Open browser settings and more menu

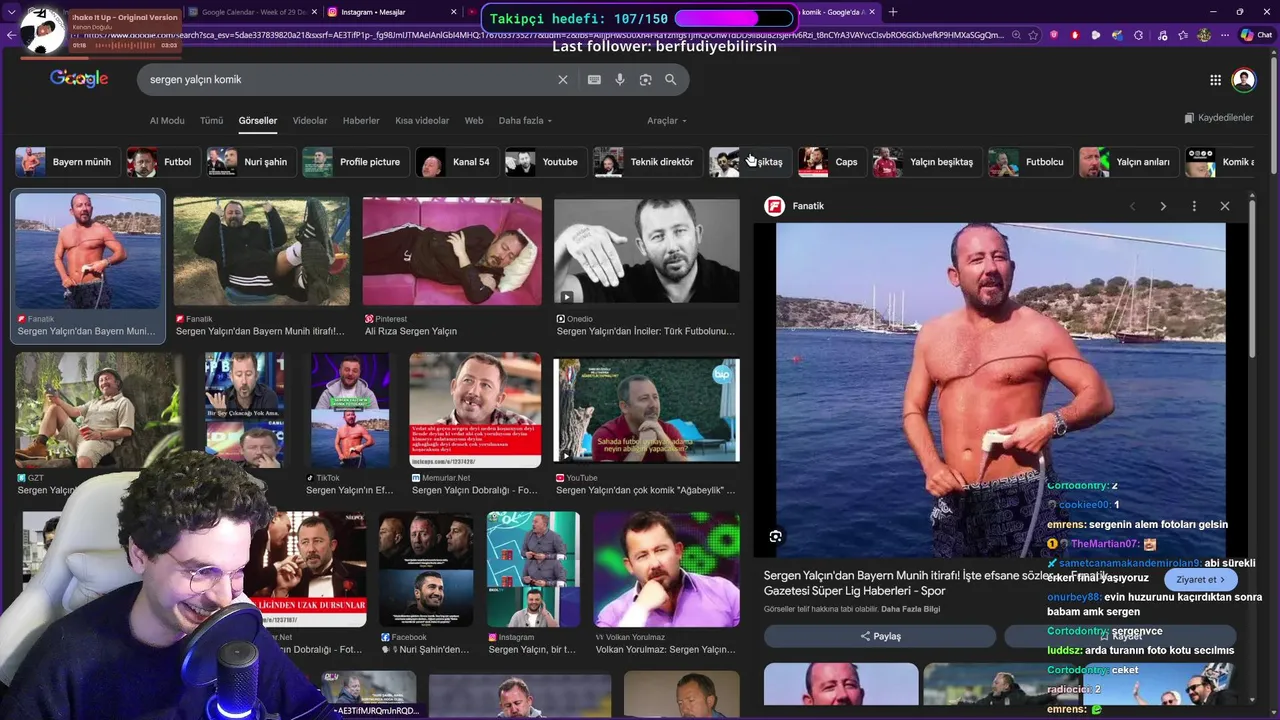(1225, 35)
